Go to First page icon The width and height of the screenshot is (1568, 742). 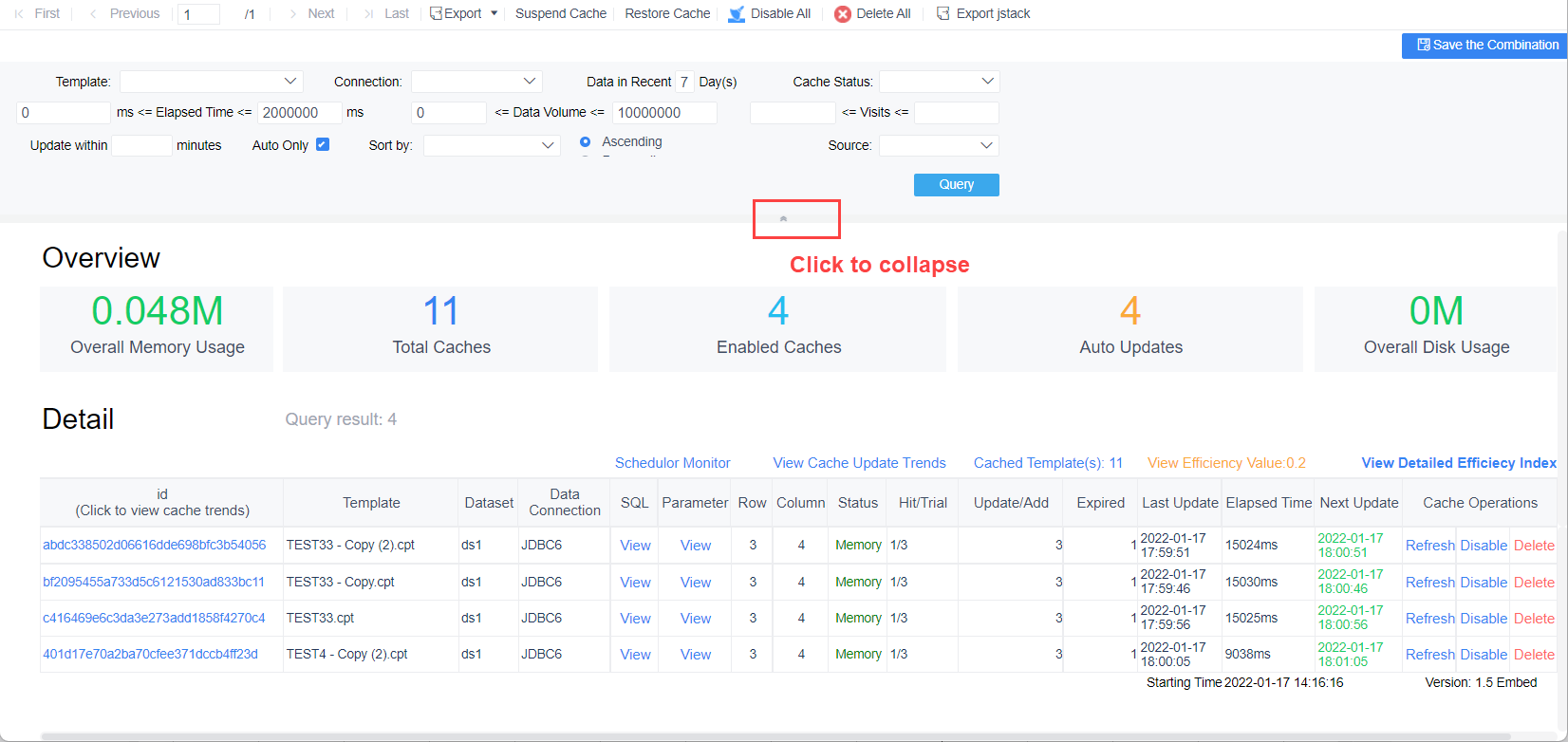(x=19, y=13)
